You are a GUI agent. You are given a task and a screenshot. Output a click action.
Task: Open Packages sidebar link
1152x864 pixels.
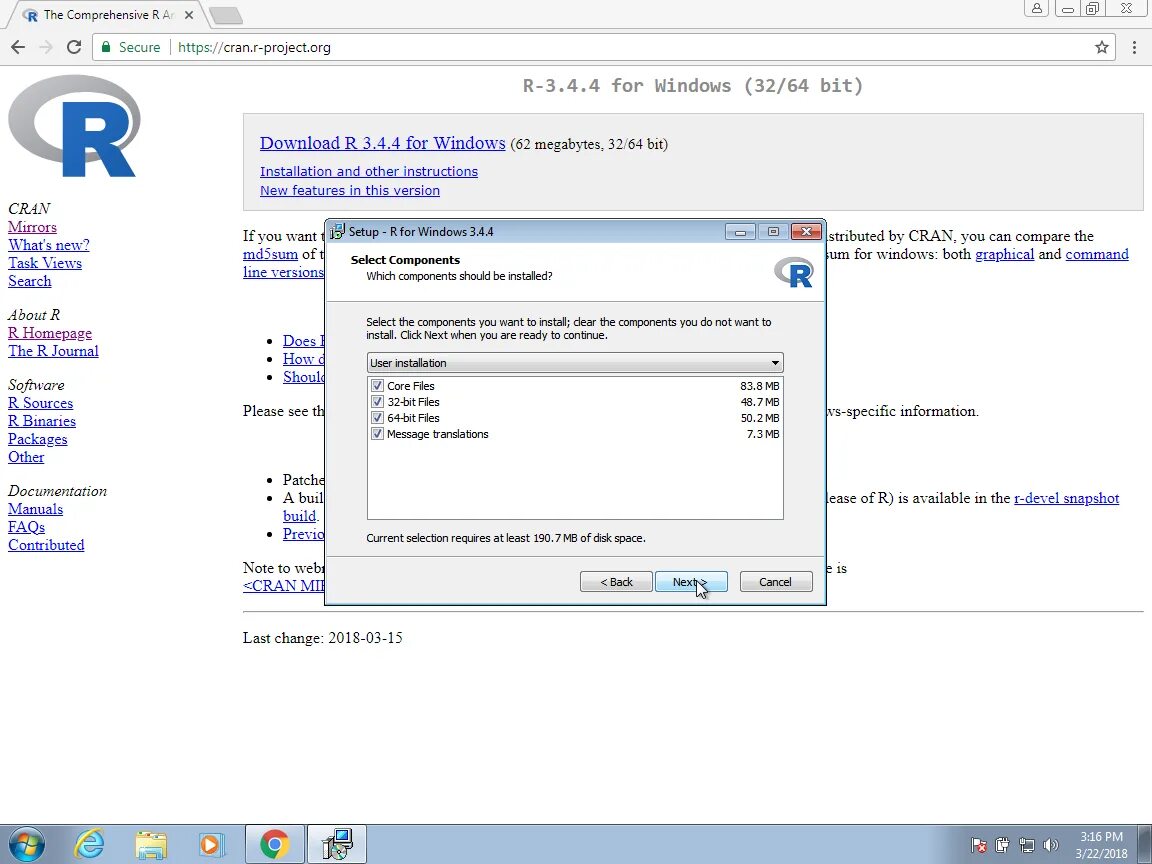pyautogui.click(x=37, y=439)
